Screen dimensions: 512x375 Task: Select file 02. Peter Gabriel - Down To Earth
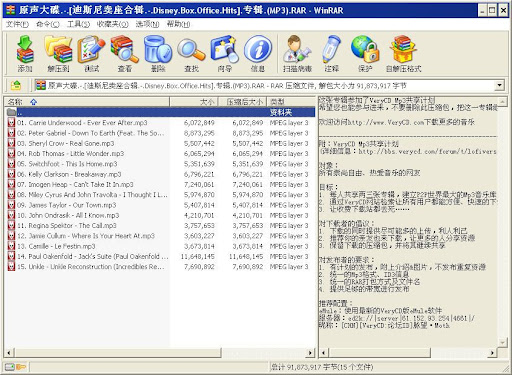[x=90, y=133]
